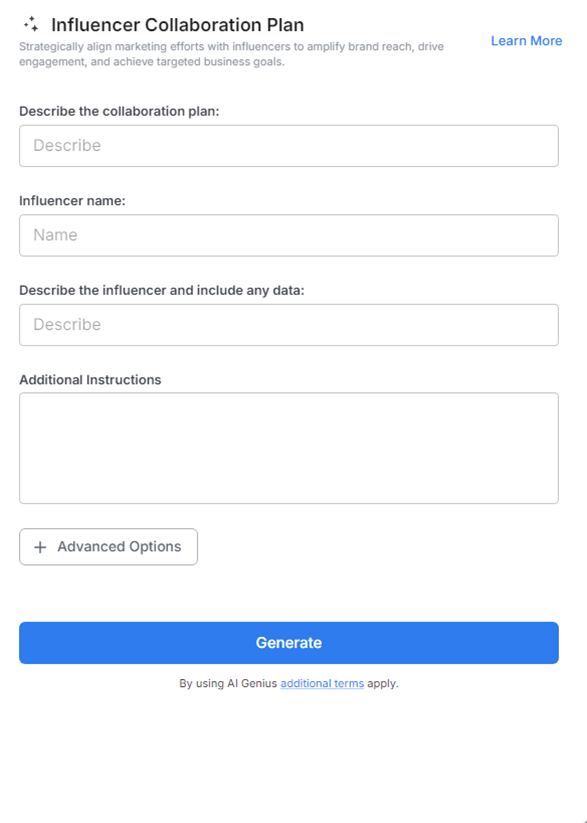The height and width of the screenshot is (823, 587).
Task: Select the blue Generate action bar
Action: 288,642
